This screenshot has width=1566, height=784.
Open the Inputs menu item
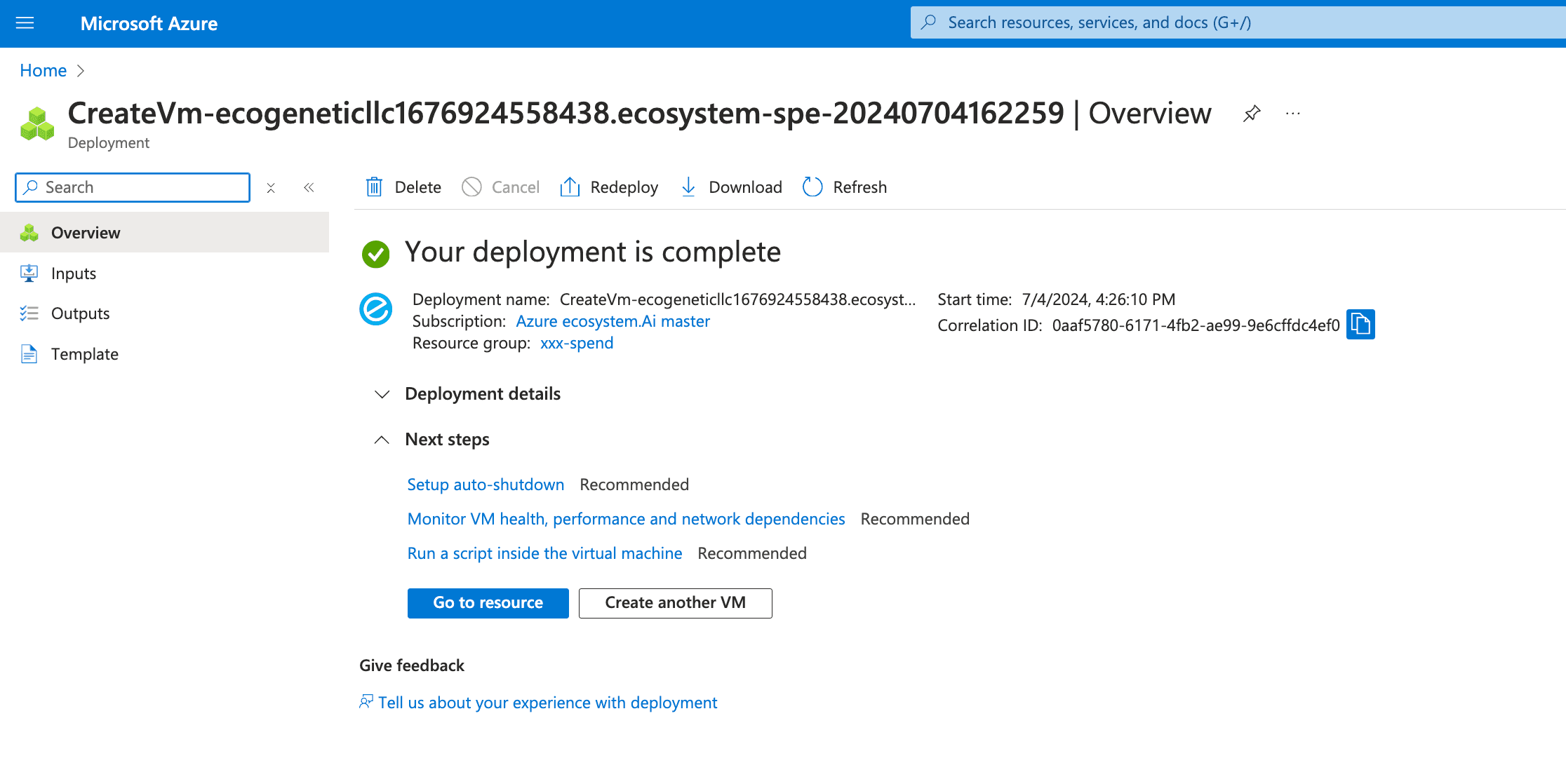point(73,273)
